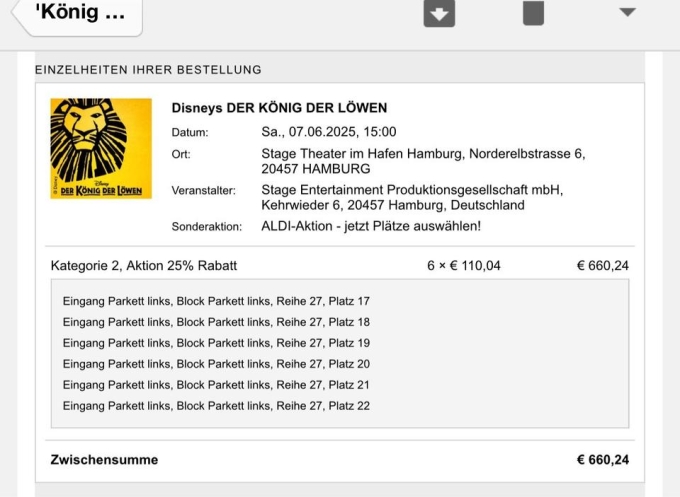Tap the Stage Entertainment organizer address
Image resolution: width=680 pixels, height=497 pixels.
412,198
